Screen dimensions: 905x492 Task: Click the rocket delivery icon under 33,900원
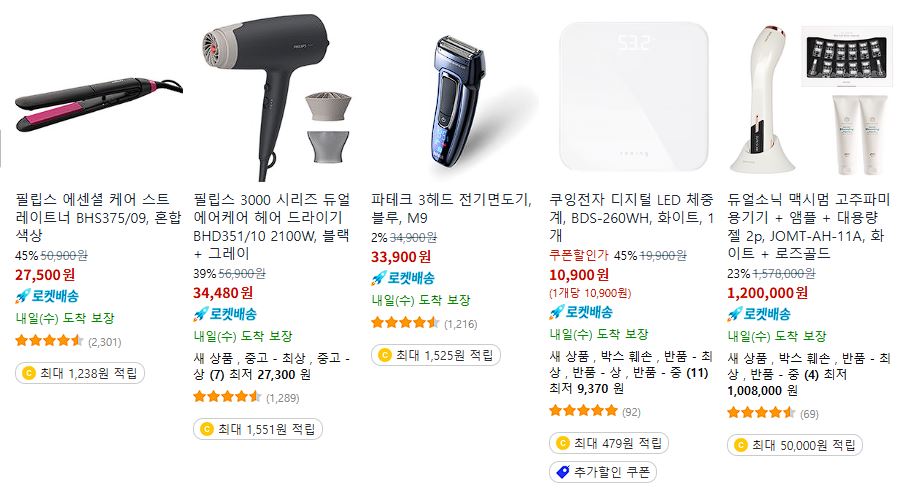tap(378, 279)
